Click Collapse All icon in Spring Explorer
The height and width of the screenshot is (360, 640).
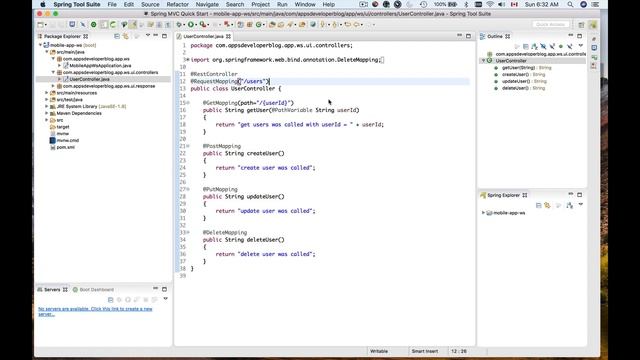(x=538, y=205)
